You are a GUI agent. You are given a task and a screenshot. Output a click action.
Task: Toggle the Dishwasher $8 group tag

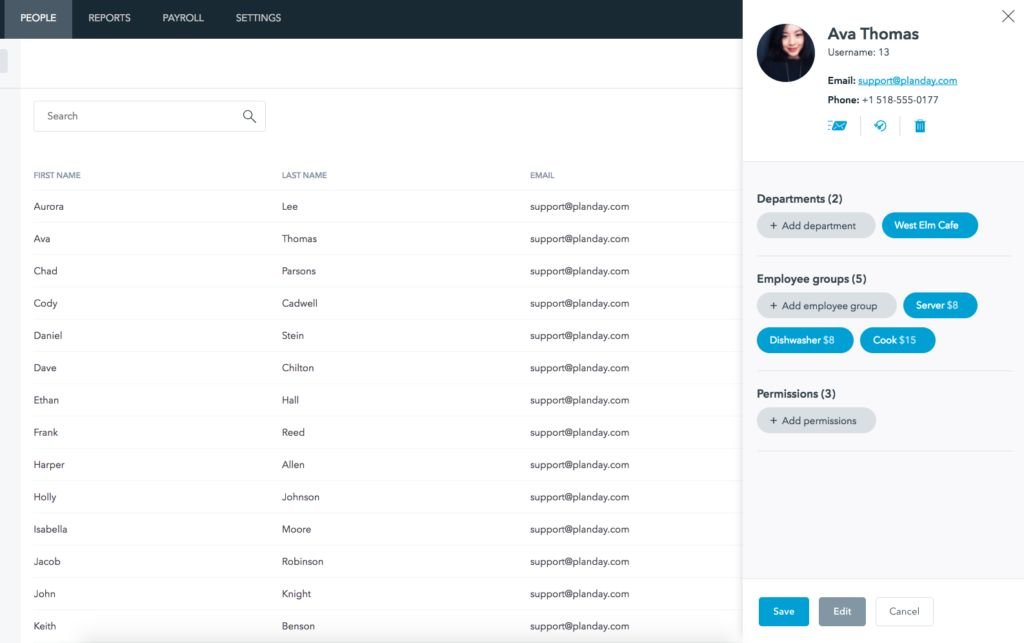804,340
